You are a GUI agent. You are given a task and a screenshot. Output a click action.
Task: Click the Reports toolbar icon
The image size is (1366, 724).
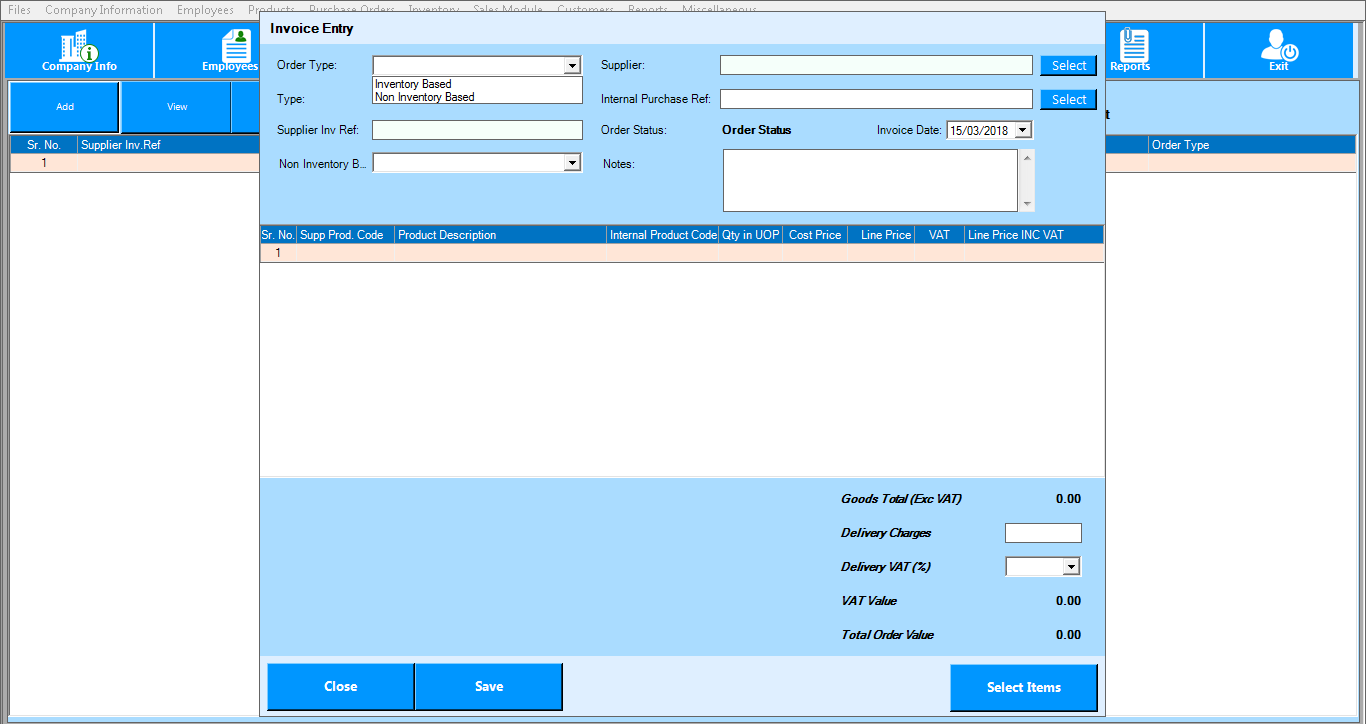click(x=1131, y=50)
